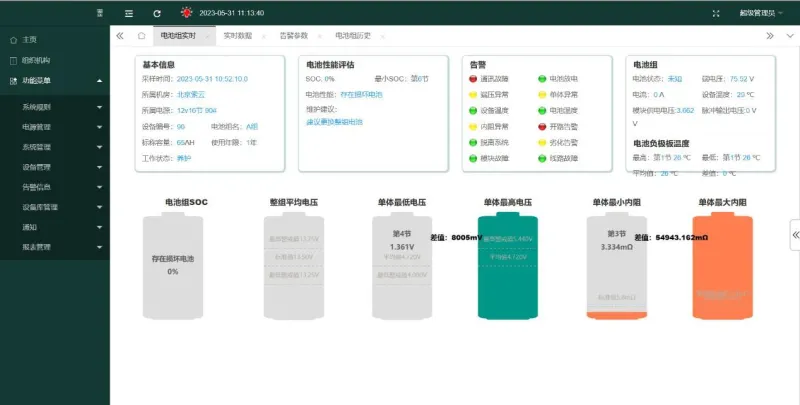
Task: Click the green 脱离系统 indicator light
Action: click(472, 142)
